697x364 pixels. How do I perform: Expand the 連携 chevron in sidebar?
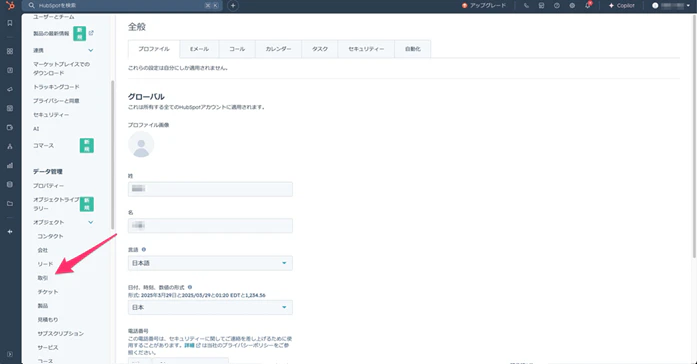coord(91,50)
